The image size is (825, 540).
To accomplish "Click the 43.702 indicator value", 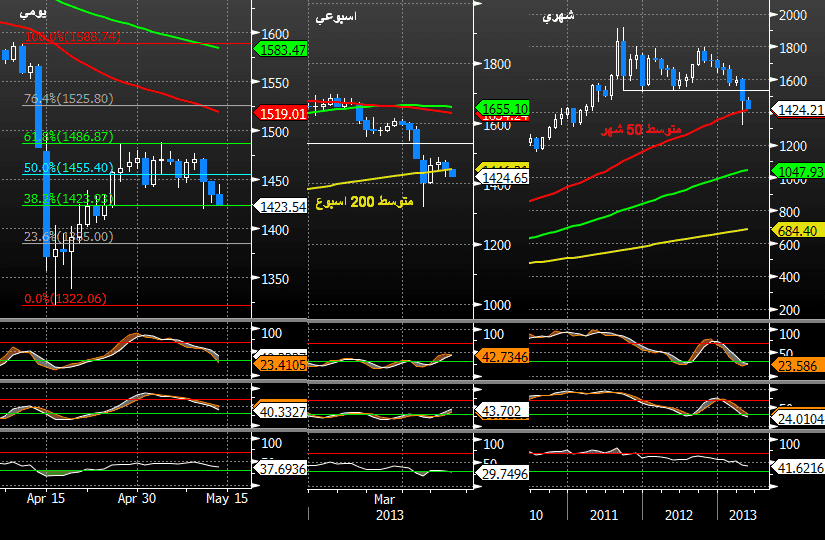I will [x=500, y=411].
